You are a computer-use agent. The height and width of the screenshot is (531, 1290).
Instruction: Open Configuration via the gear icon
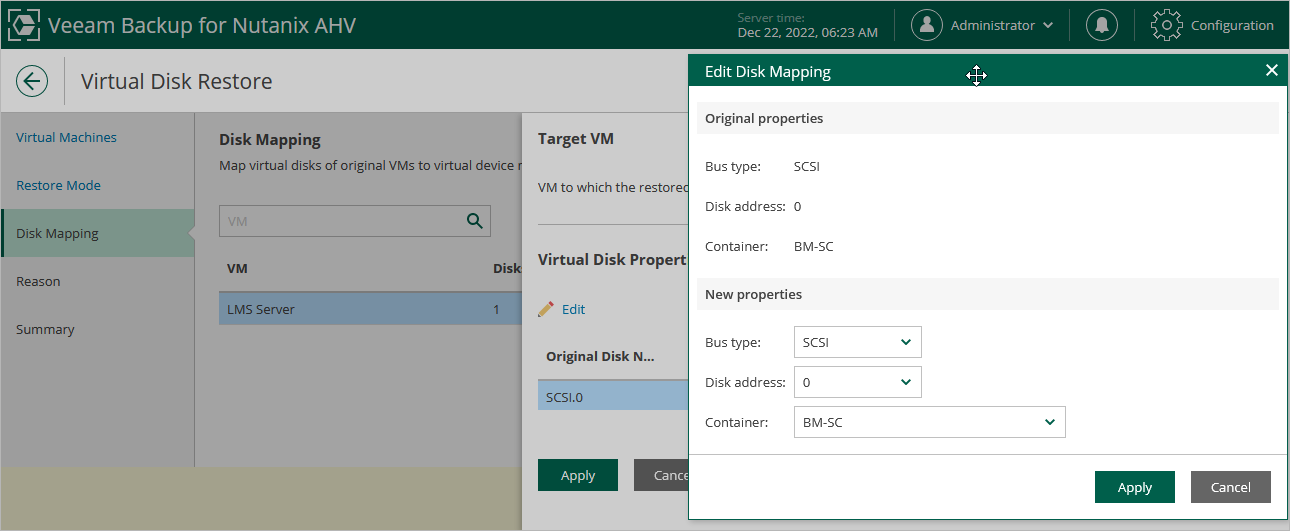(x=1167, y=25)
